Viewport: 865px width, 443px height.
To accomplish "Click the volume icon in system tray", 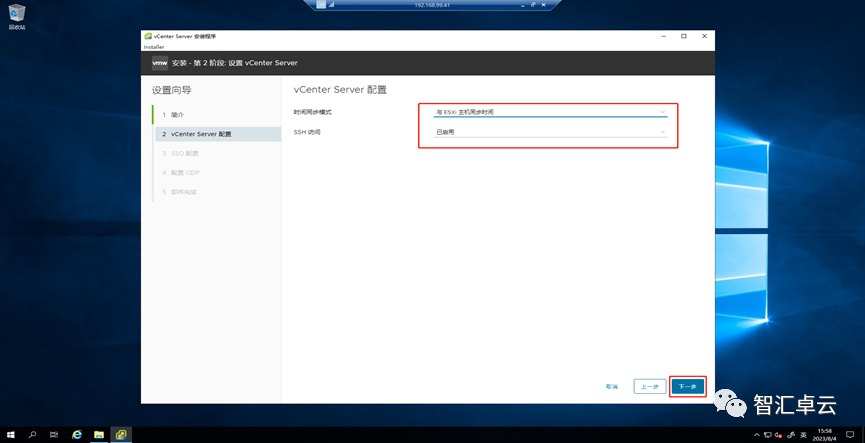I will 777,435.
